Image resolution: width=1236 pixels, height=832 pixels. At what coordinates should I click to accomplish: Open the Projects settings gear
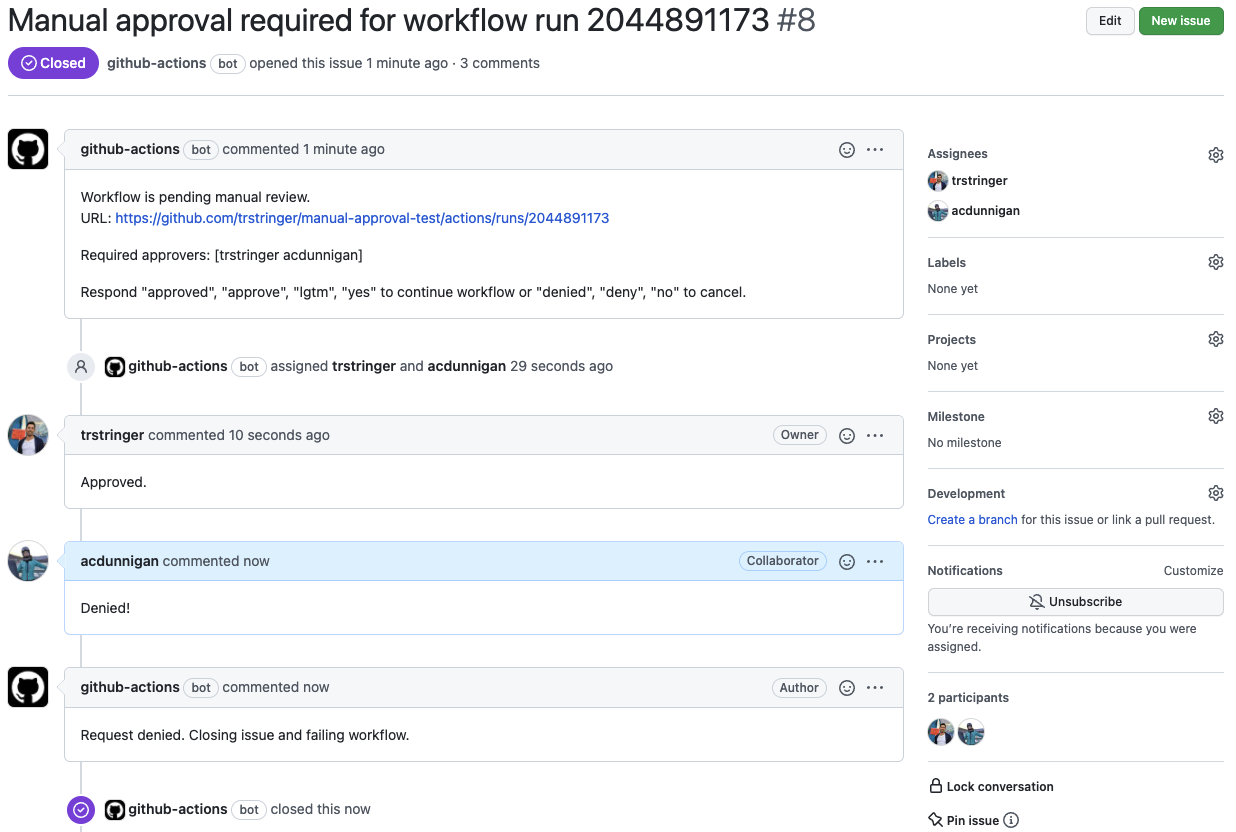pos(1215,338)
